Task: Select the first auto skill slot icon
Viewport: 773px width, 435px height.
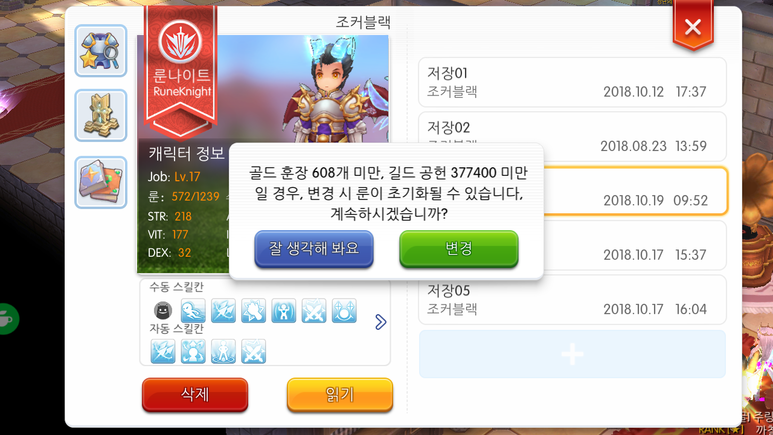Action: pos(163,352)
